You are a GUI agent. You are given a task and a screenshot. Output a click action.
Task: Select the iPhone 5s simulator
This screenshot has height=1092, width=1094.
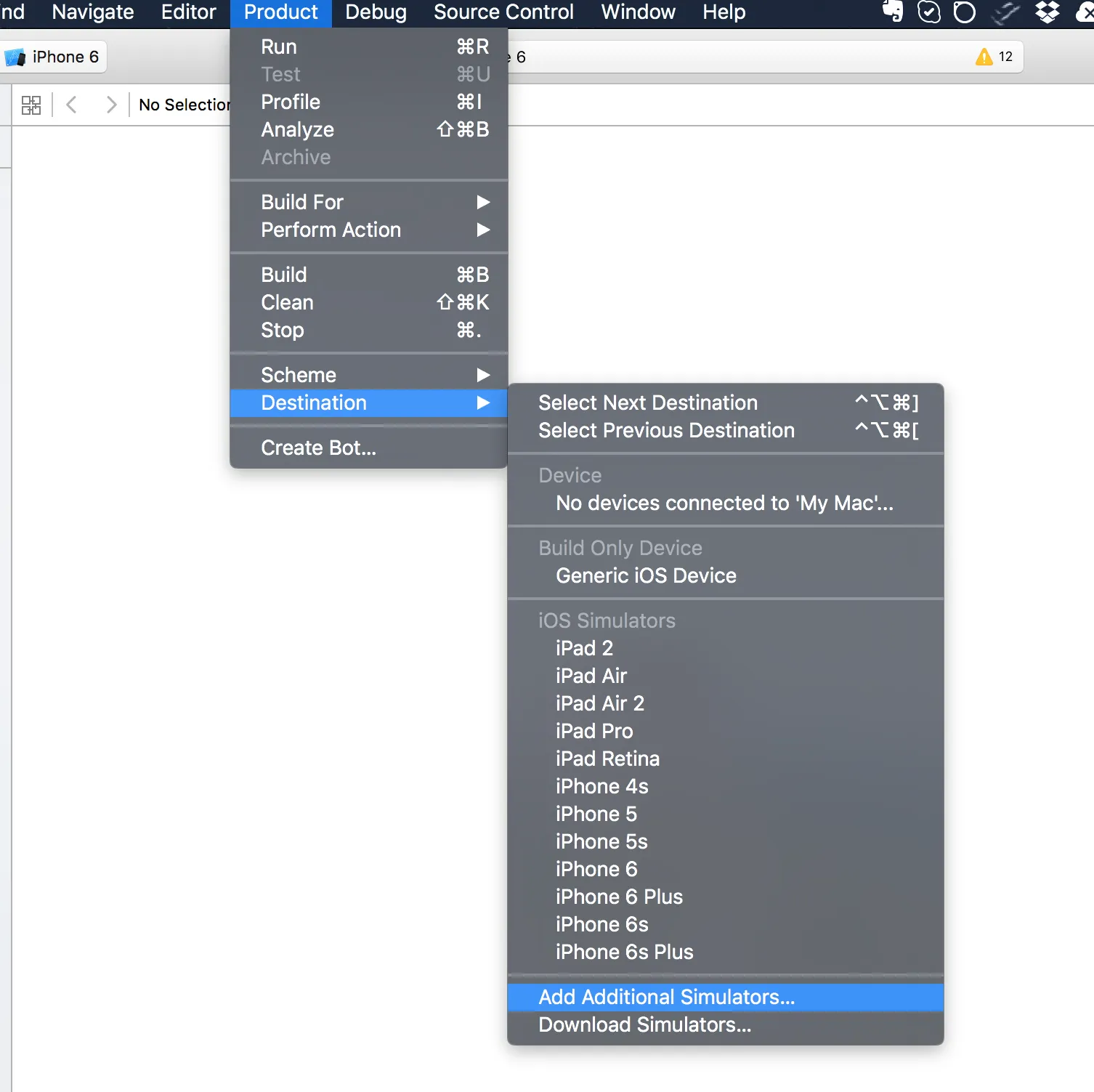pos(726,841)
